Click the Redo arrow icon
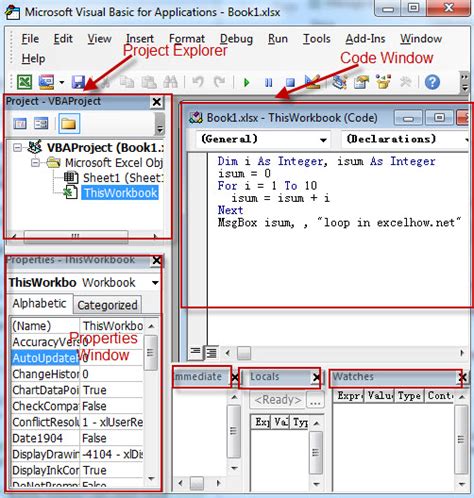This screenshot has width=474, height=498. (x=219, y=82)
